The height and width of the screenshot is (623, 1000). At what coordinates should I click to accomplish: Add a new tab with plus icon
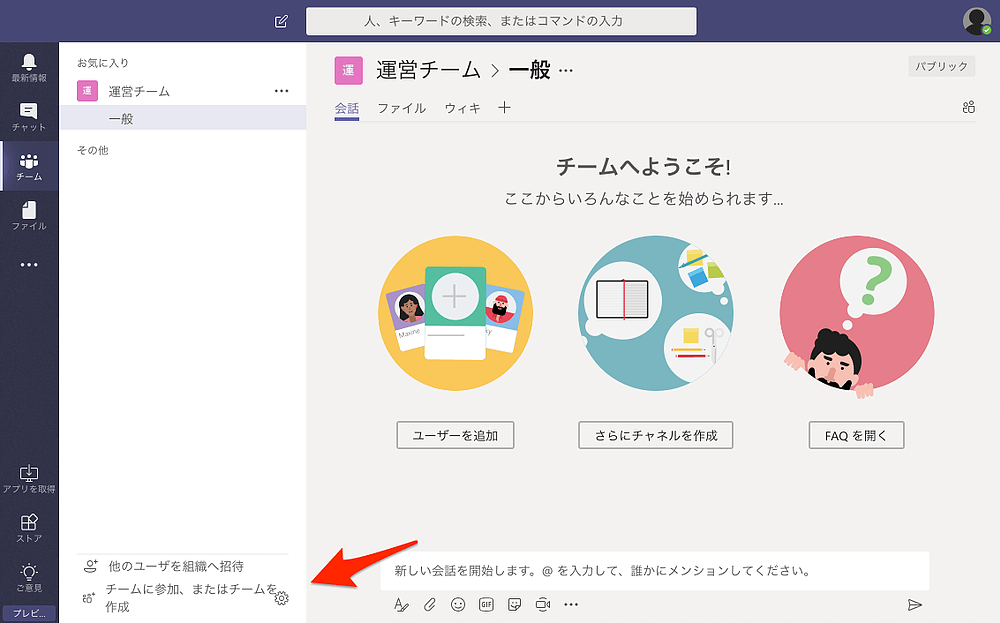[504, 107]
